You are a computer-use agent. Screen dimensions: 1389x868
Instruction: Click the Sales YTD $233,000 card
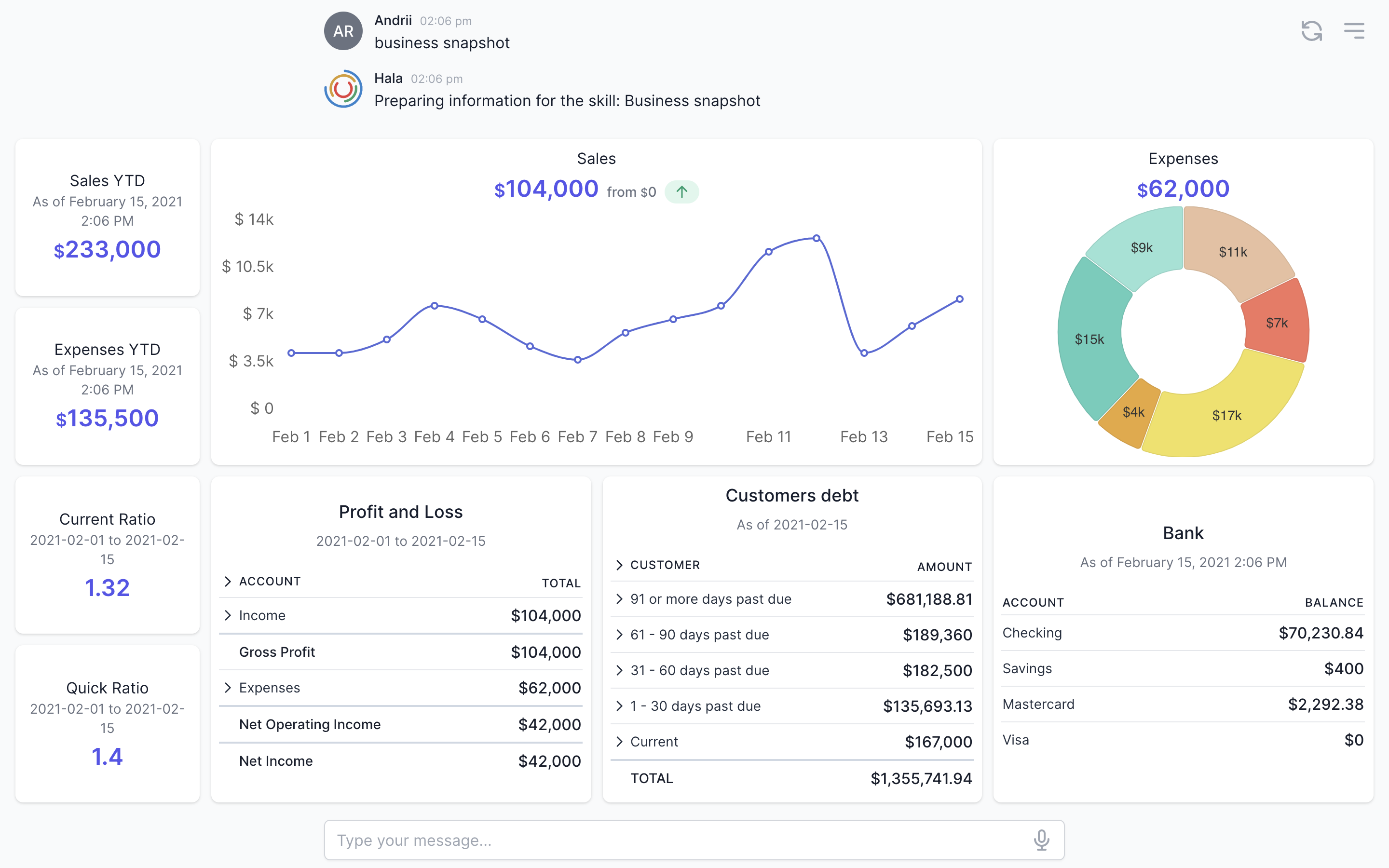click(108, 217)
